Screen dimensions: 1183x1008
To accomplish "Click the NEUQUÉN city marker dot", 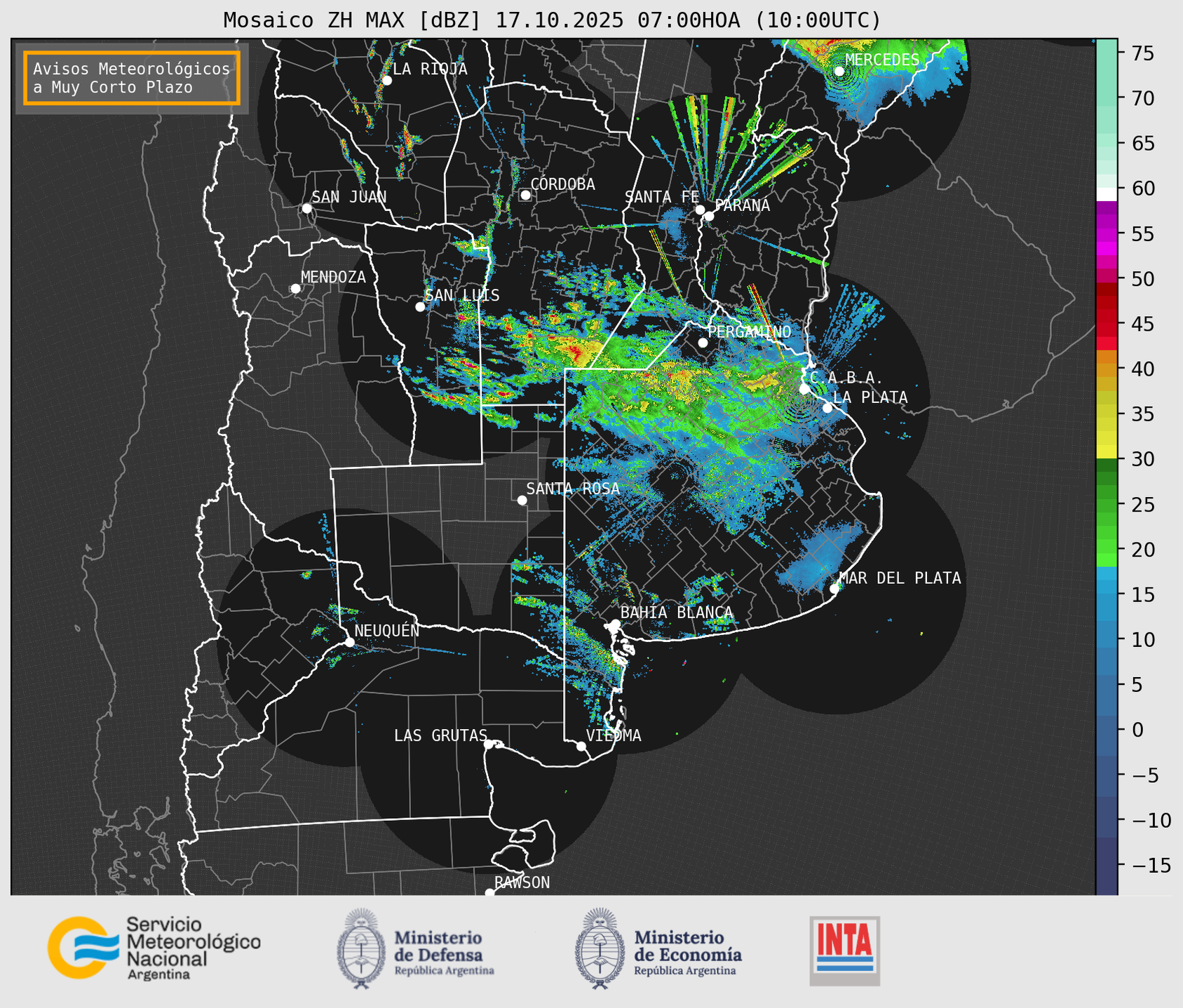I will coord(349,642).
